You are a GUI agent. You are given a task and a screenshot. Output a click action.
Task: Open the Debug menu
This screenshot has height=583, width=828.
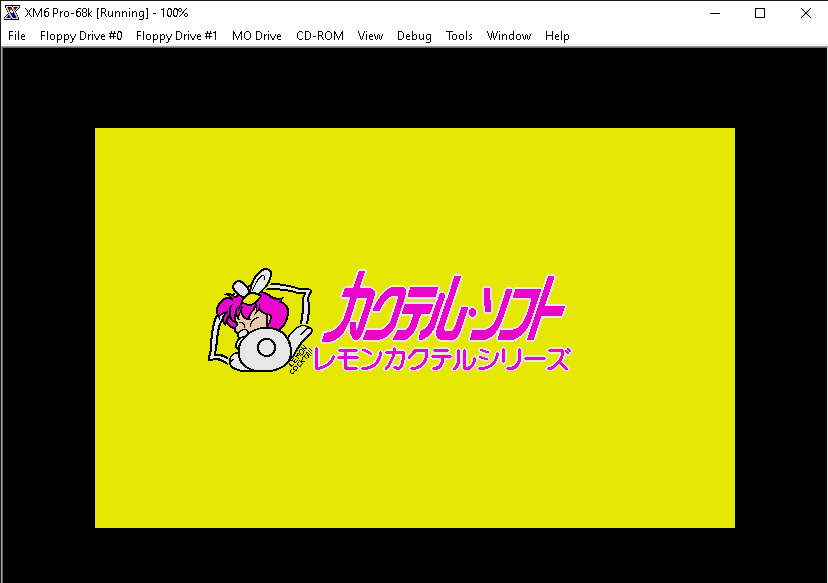[414, 36]
